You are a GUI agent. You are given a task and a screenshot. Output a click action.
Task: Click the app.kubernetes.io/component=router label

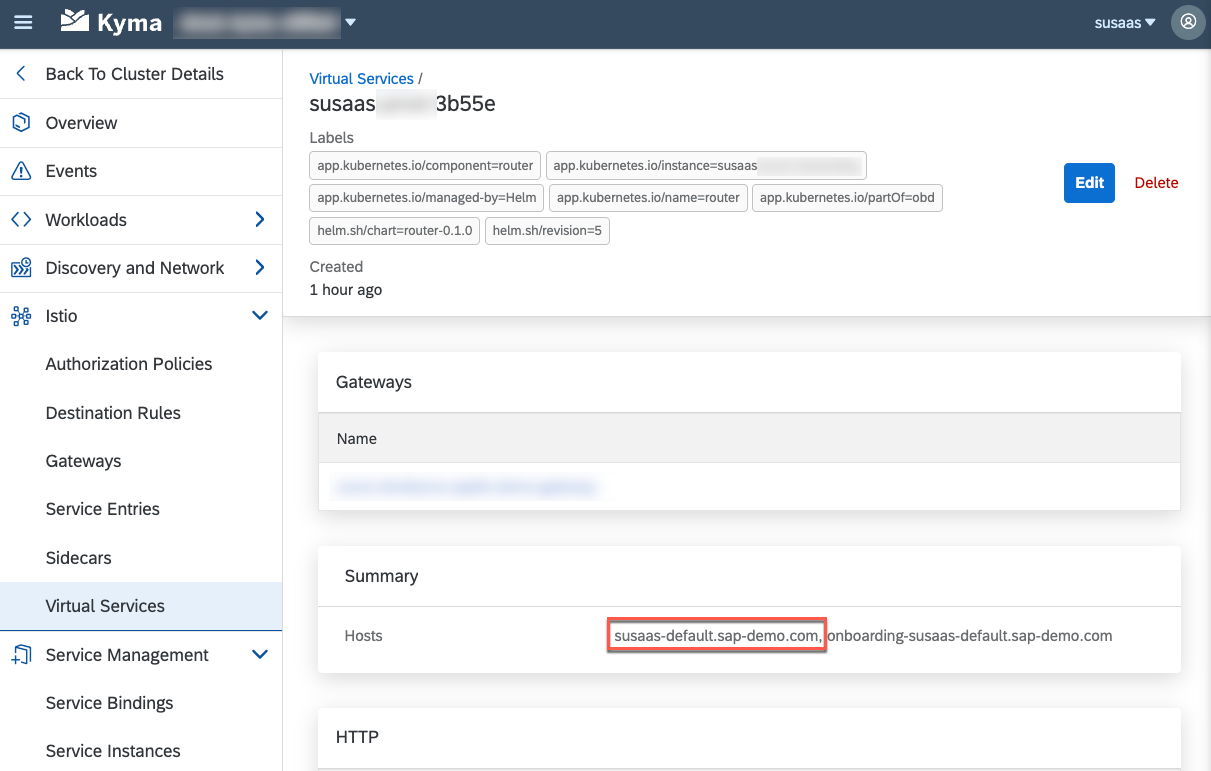425,165
